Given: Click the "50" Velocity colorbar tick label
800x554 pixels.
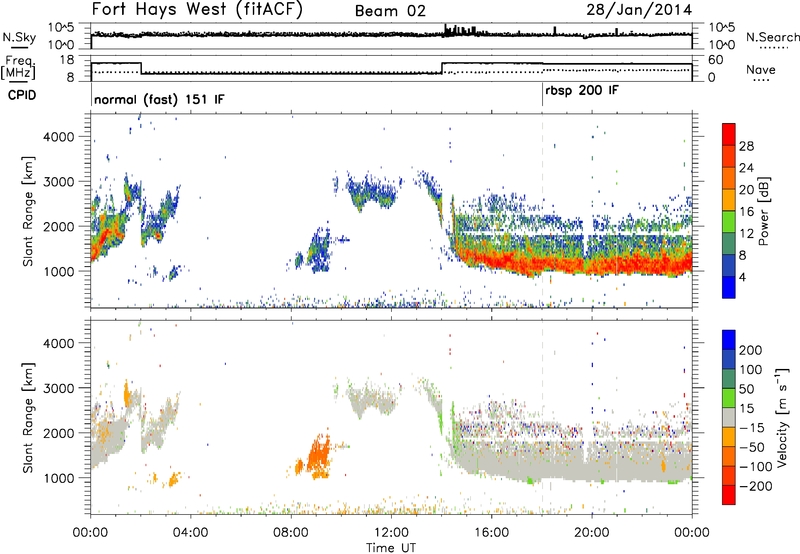Looking at the screenshot, I should [x=746, y=389].
